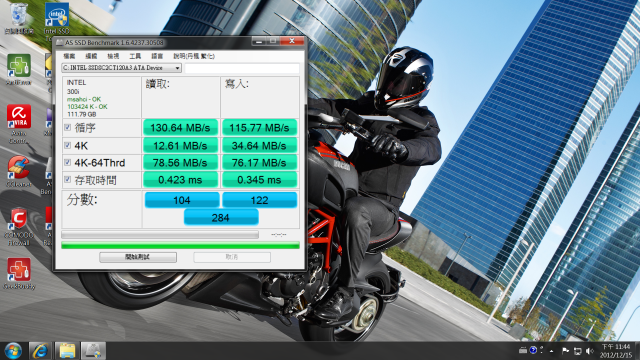The image size is (640, 360).
Task: Open the COMODO Firewall desktop shortcut
Action: pyautogui.click(x=18, y=227)
